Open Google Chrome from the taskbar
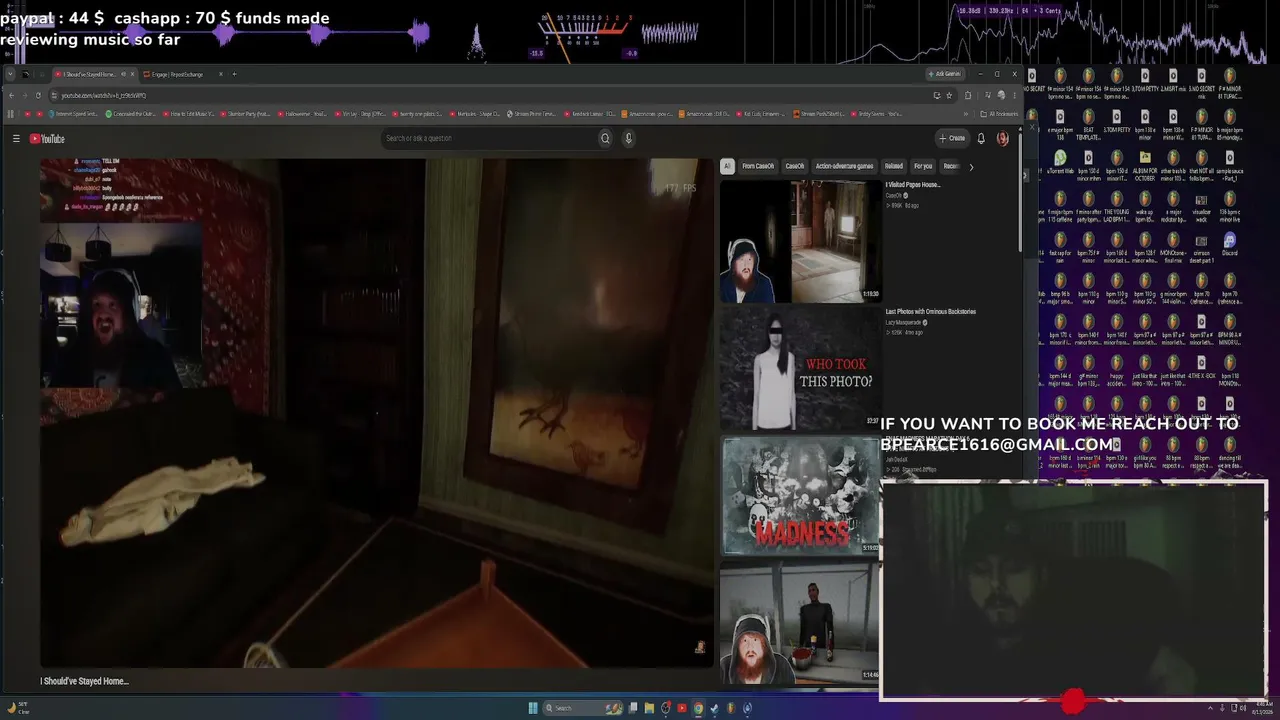This screenshot has width=1280, height=720. [698, 708]
